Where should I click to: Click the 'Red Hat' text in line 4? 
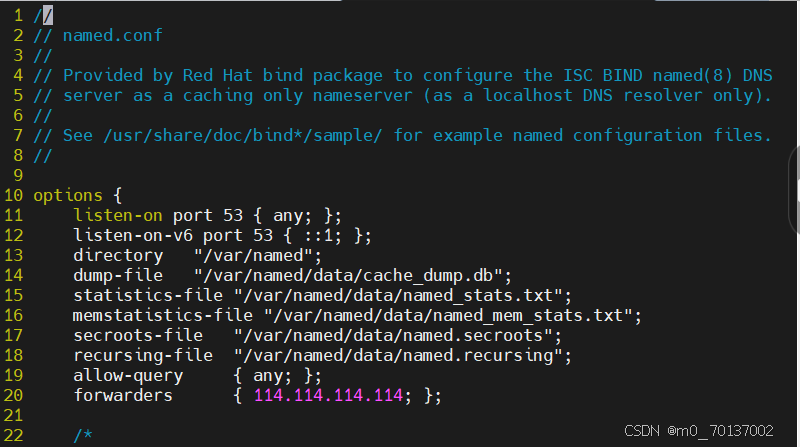point(217,76)
